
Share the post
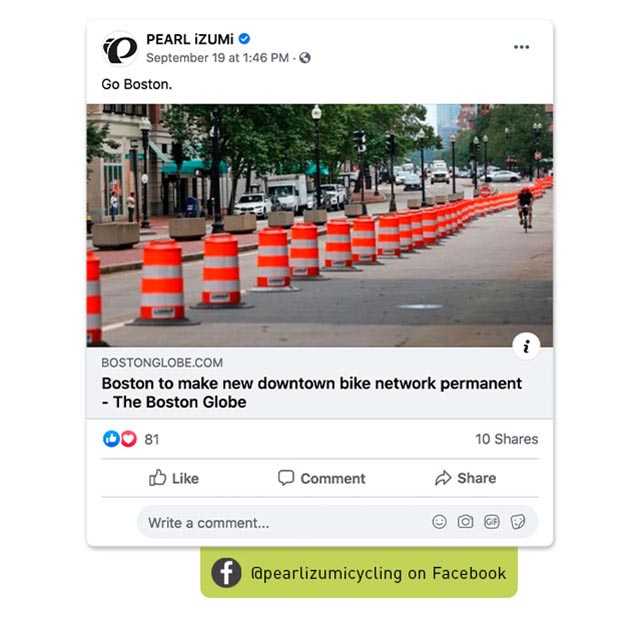click(x=466, y=478)
